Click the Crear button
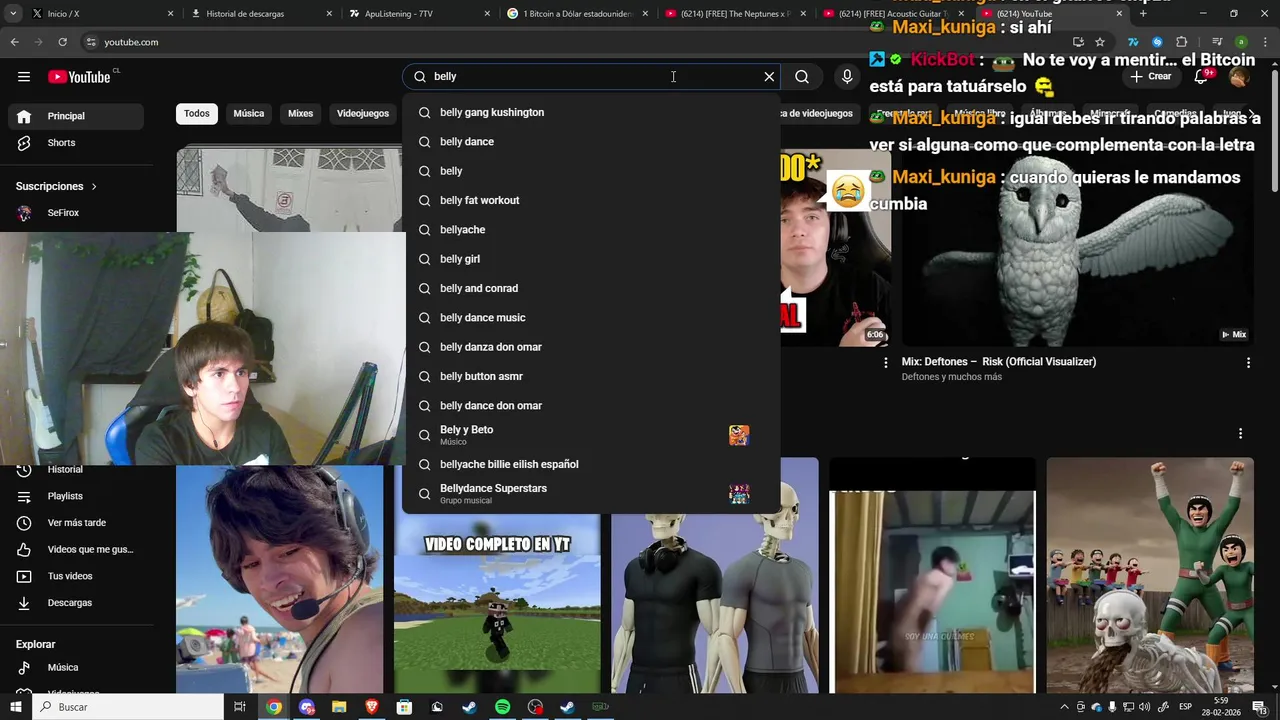 tap(1150, 77)
